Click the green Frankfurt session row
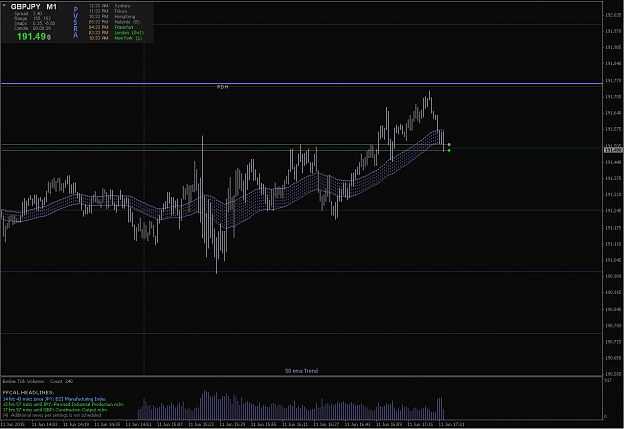This screenshot has width=625, height=429. pos(111,27)
